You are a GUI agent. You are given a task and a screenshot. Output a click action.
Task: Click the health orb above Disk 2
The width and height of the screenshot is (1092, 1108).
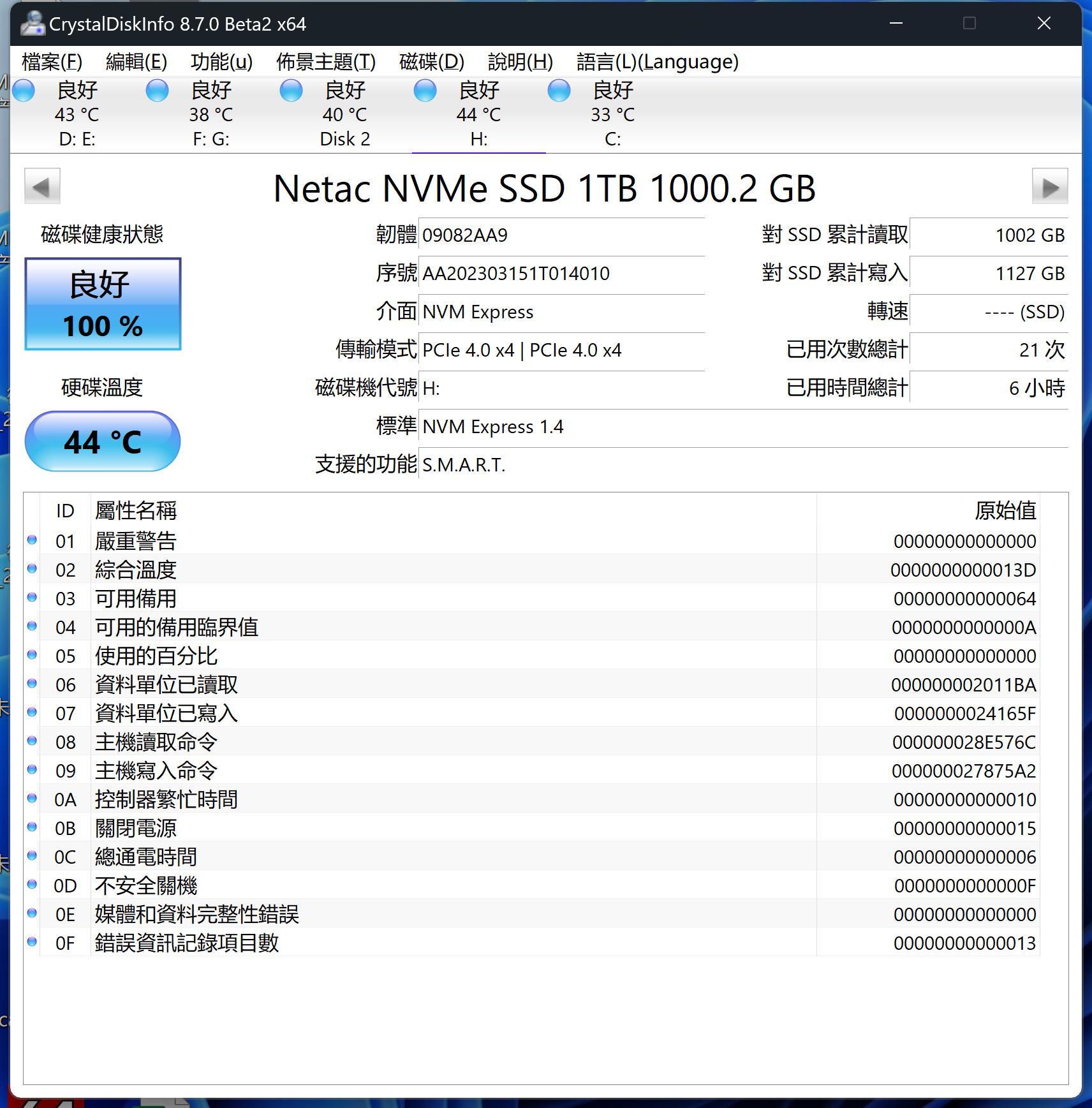coord(291,91)
